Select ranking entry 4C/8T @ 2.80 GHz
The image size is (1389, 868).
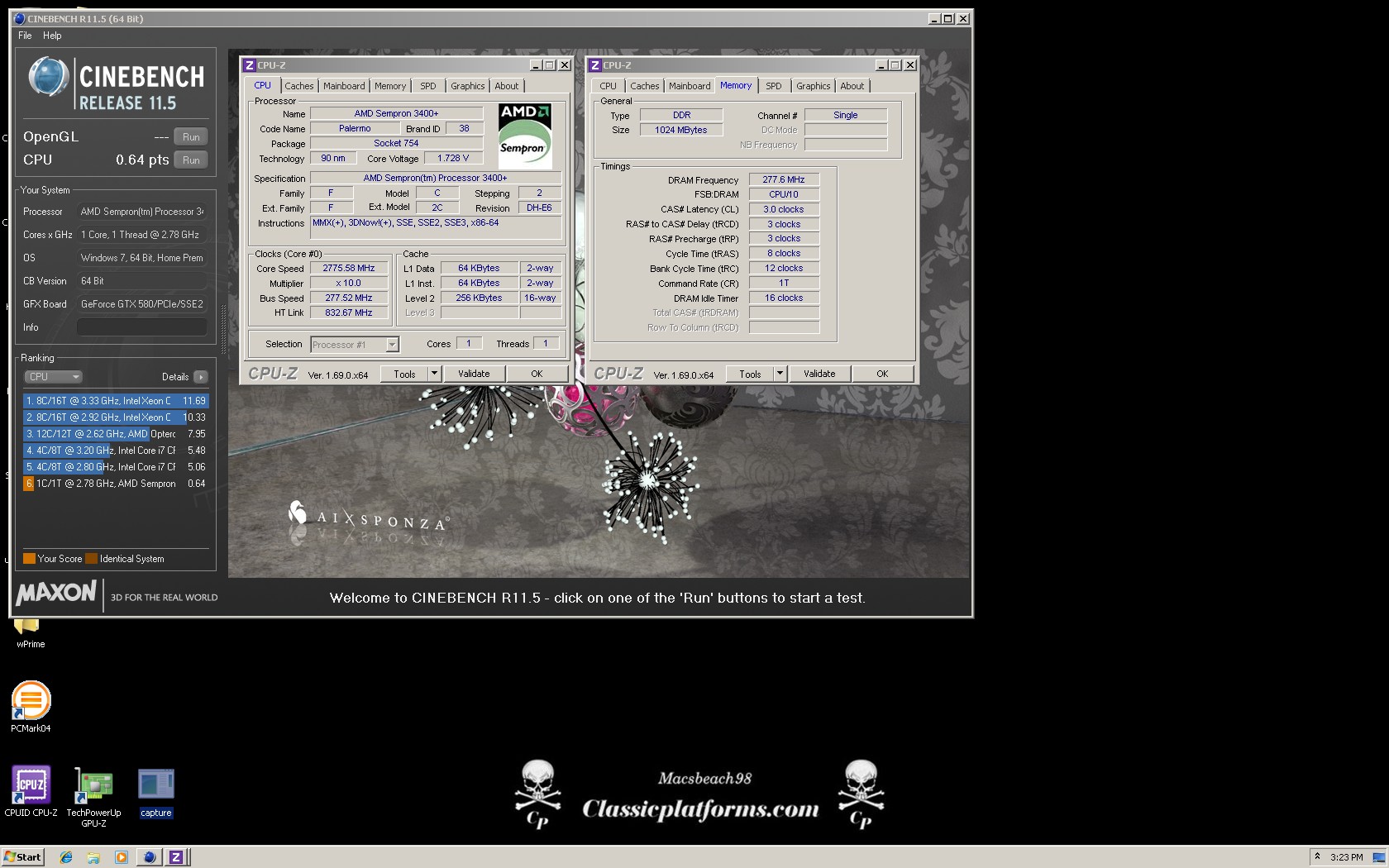tap(116, 467)
